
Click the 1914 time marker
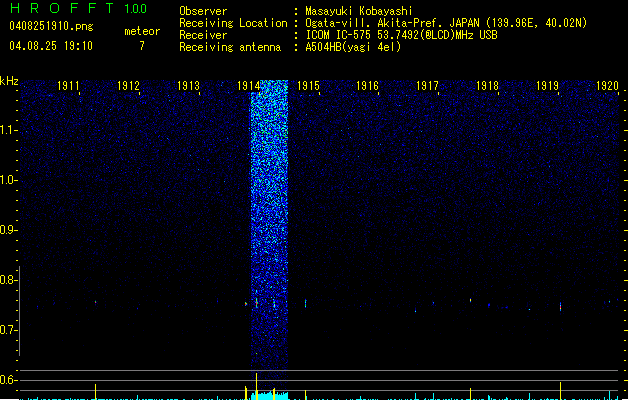(x=248, y=86)
